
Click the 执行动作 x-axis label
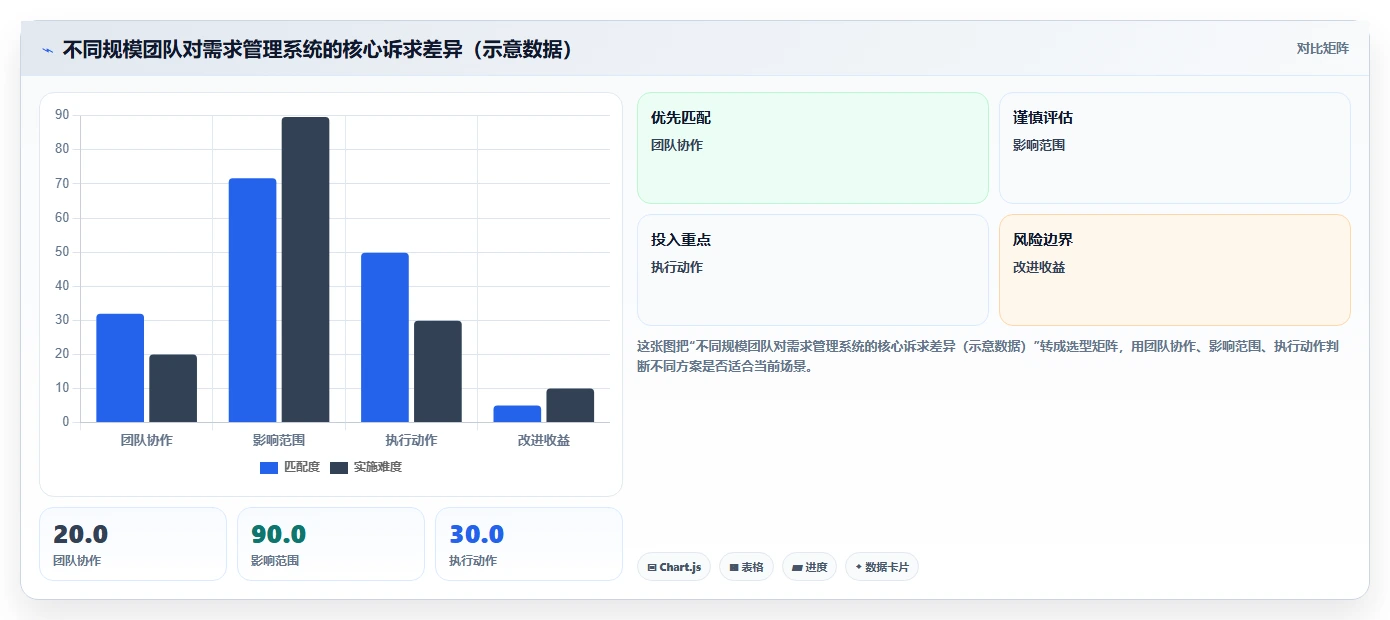[411, 440]
